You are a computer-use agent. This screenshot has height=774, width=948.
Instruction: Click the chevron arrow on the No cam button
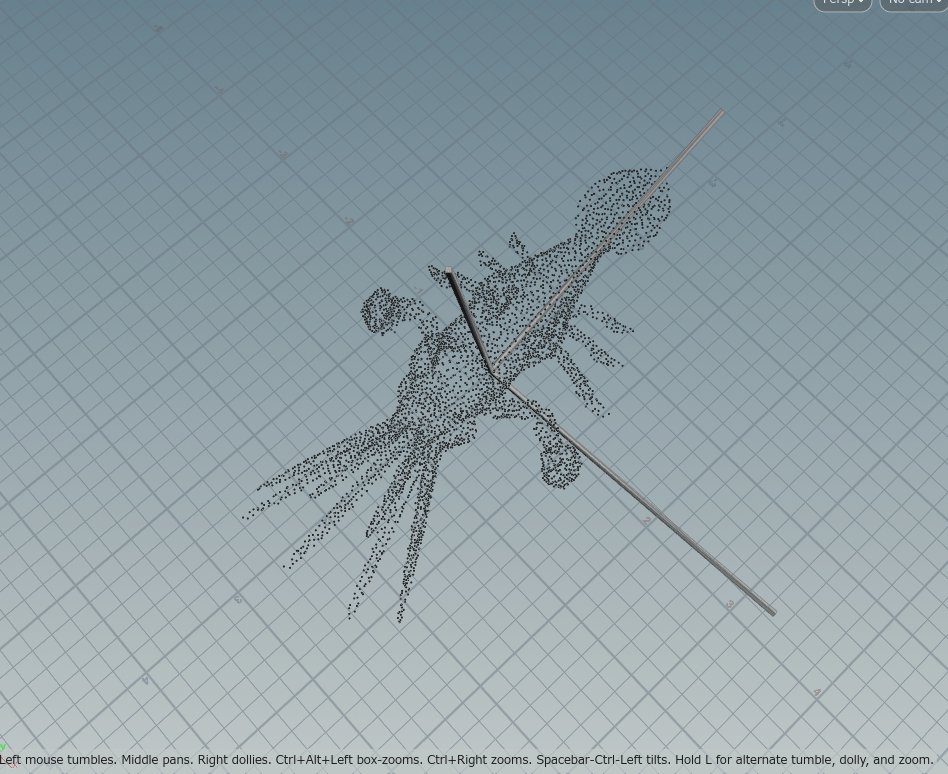pos(938,4)
